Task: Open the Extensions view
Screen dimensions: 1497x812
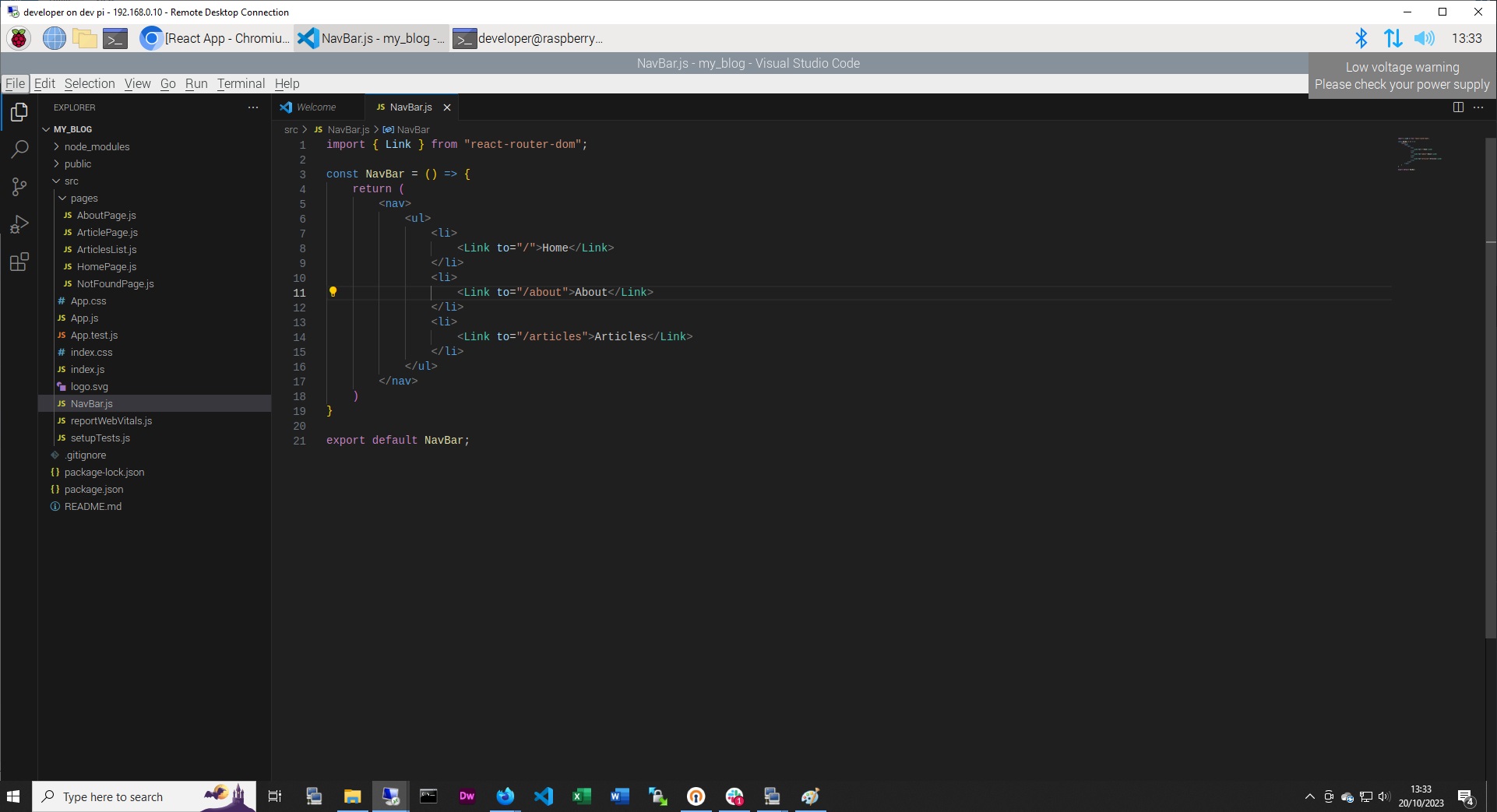Action: coord(19,262)
